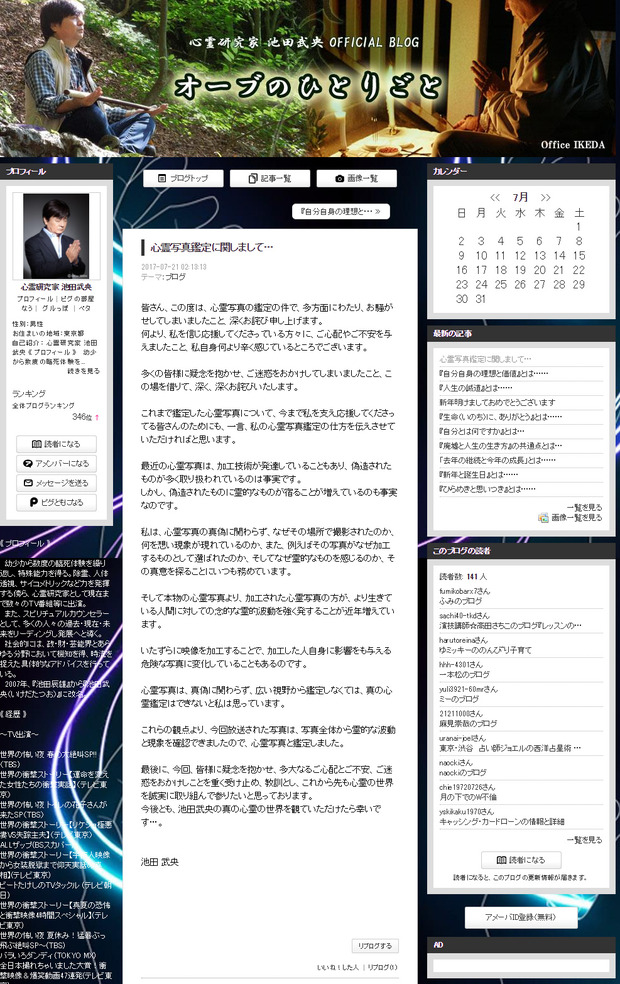Click the post timestamp 2017-07-21 02:13:13
Image resolution: width=620 pixels, height=984 pixels.
coord(174,267)
